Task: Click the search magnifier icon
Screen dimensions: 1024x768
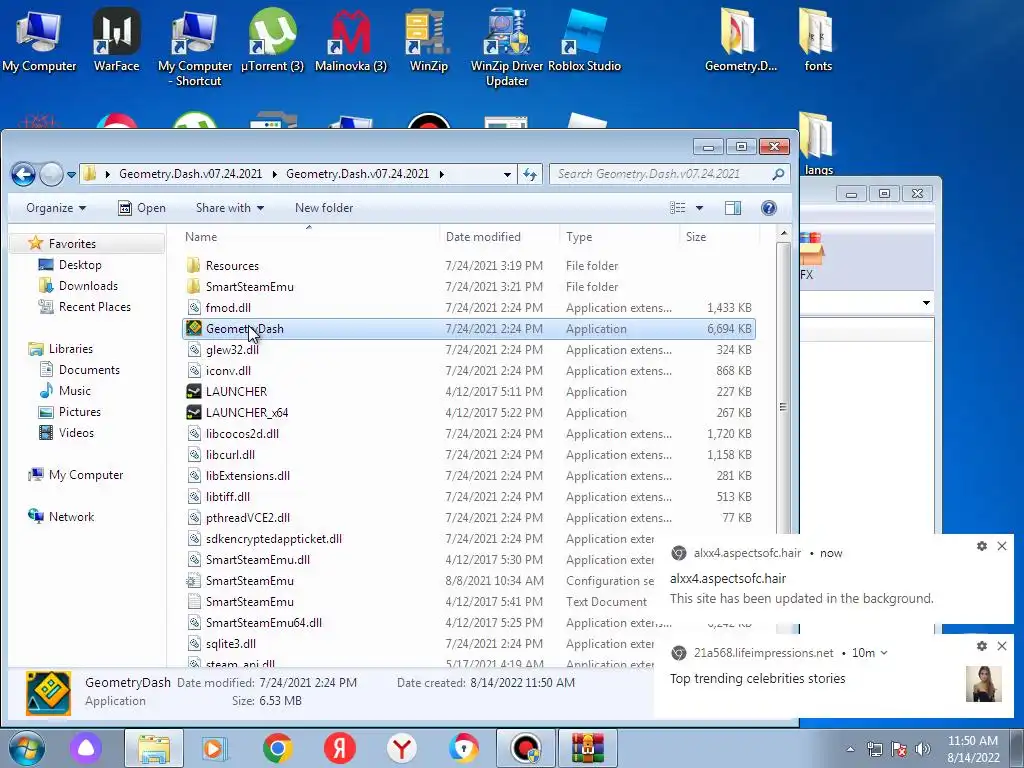Action: (778, 174)
